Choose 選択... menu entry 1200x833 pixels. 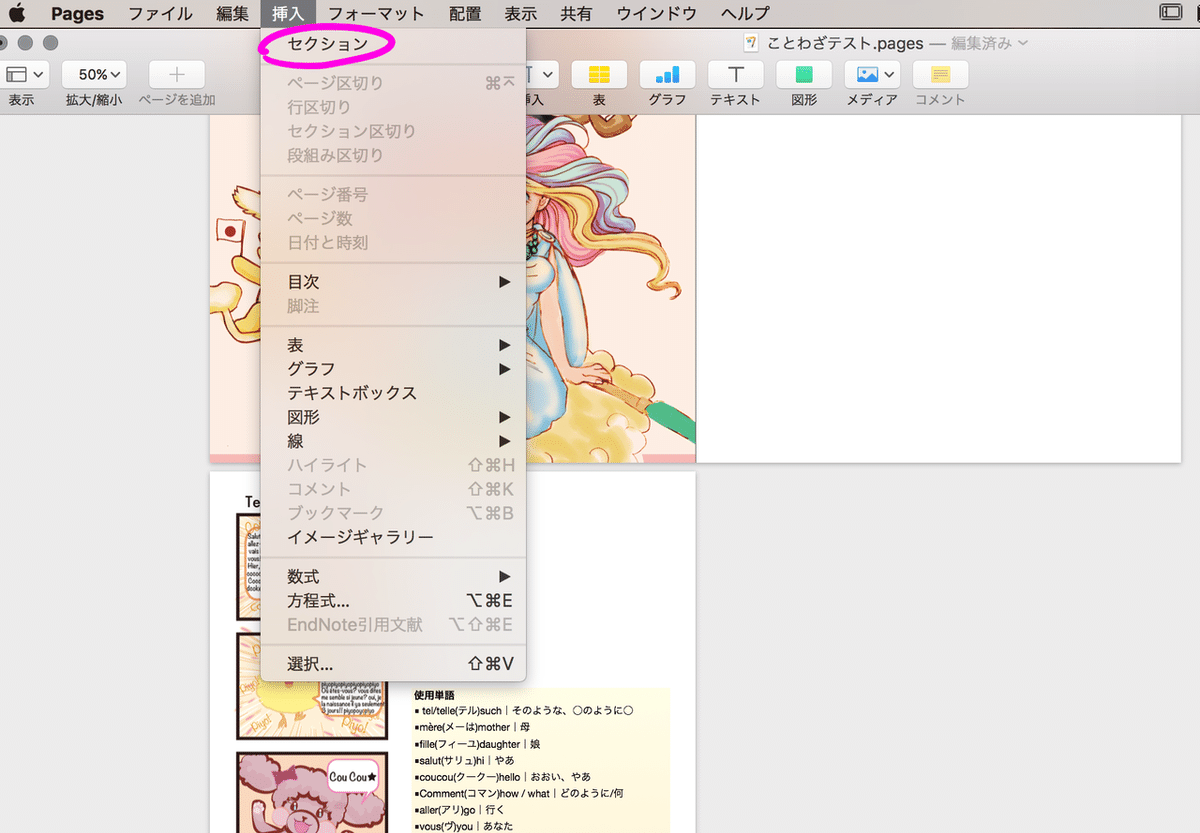(392, 664)
